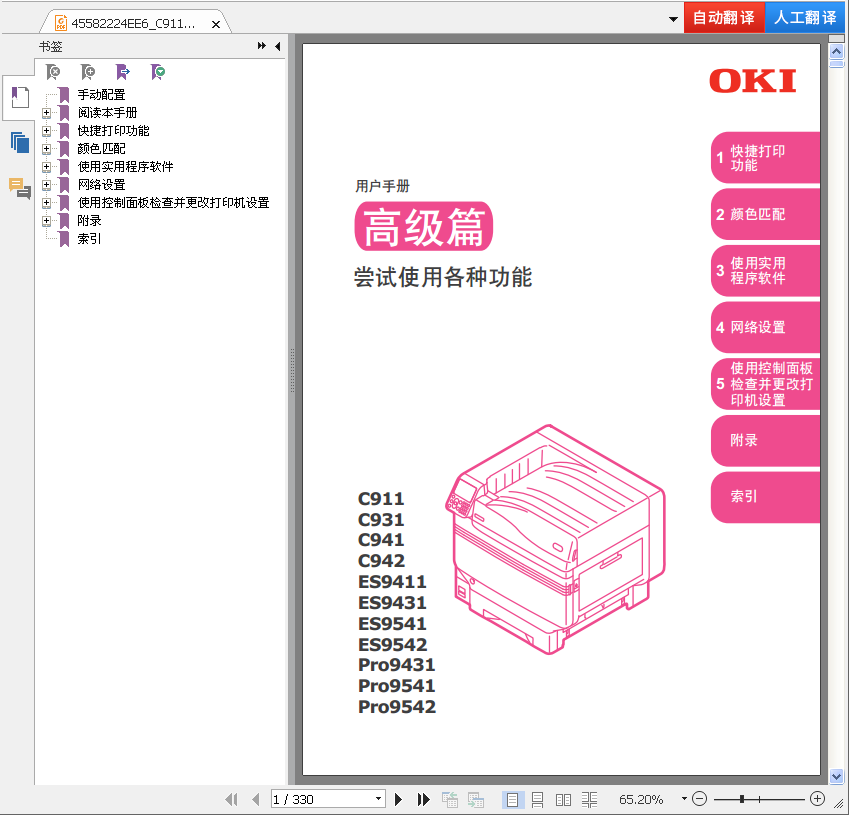The width and height of the screenshot is (849, 815).
Task: Expand the 使用实用程序软件 bookmark
Action: (x=47, y=167)
